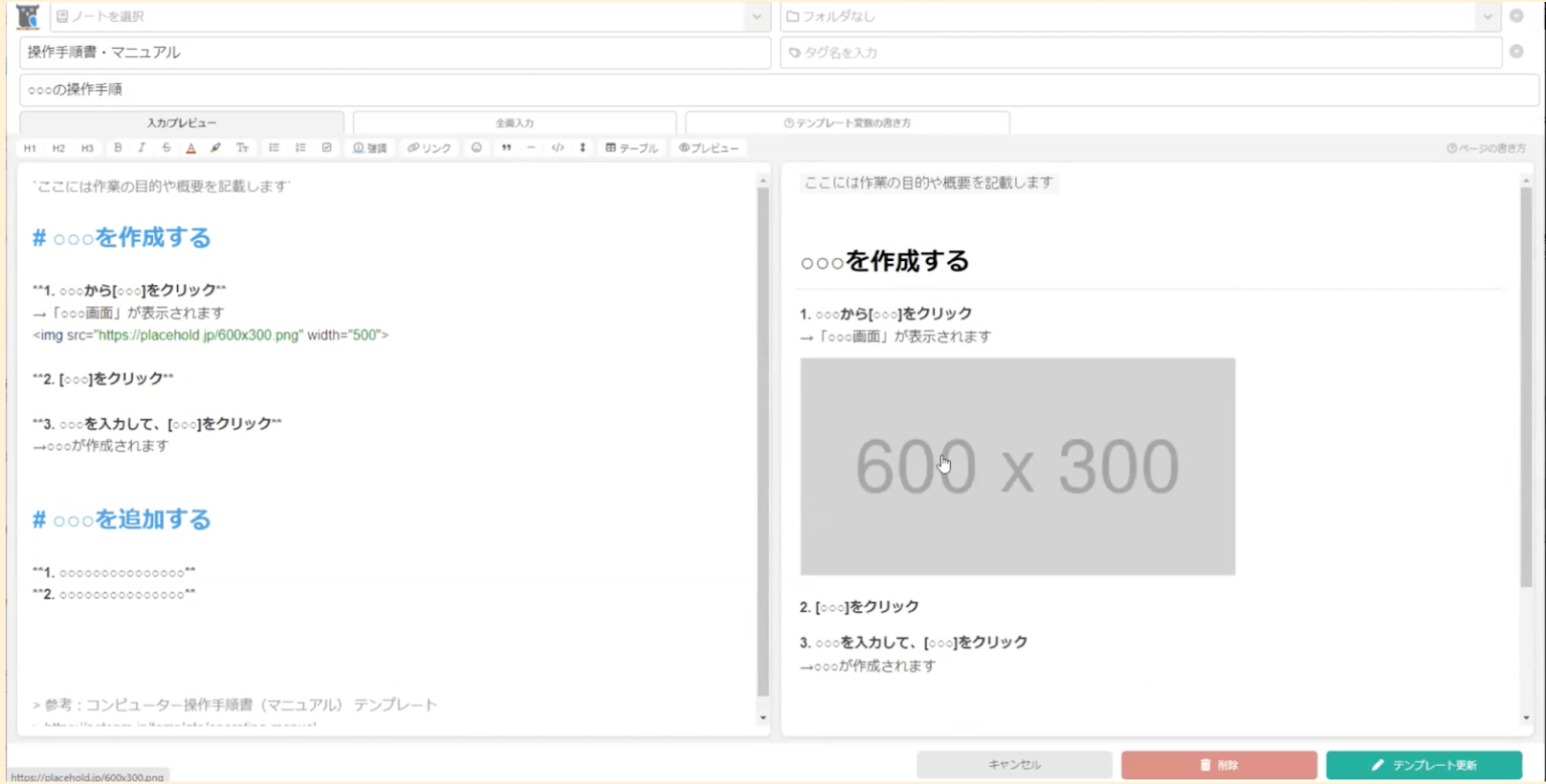
Task: Switch to the 入力/プレビュー tab
Action: click(x=182, y=122)
